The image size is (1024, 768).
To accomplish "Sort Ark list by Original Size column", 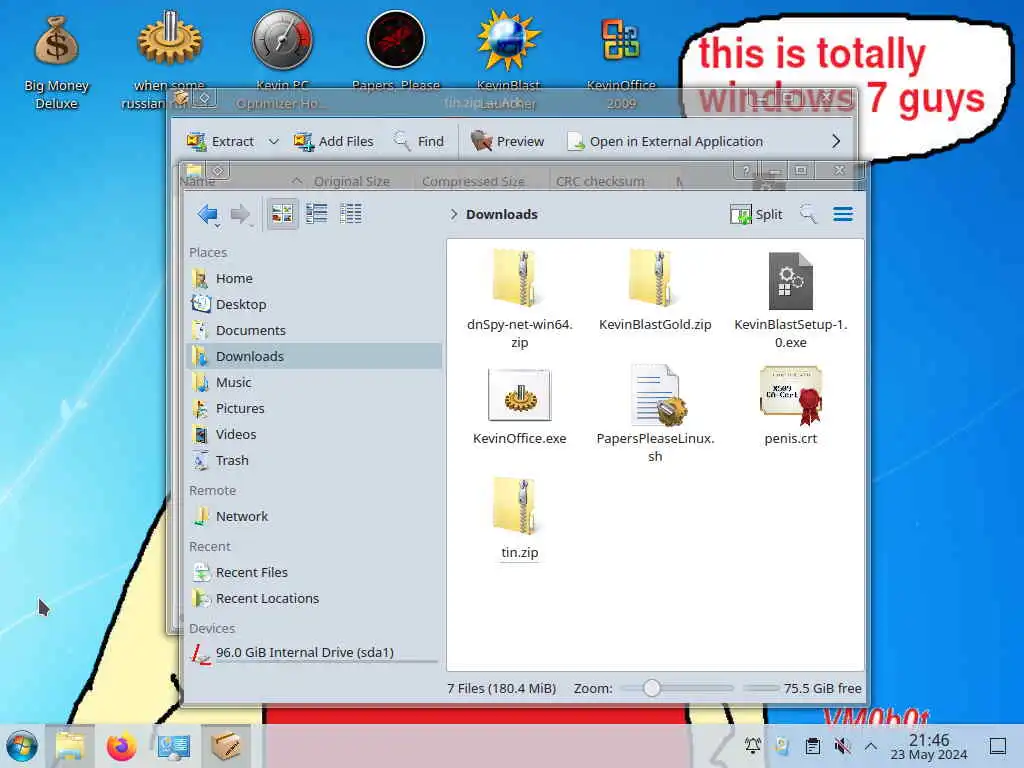I will pyautogui.click(x=351, y=181).
